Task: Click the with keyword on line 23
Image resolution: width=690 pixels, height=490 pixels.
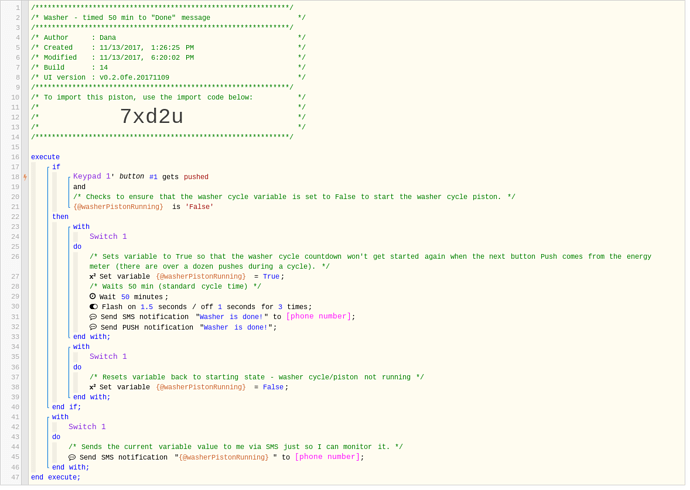Action: point(81,227)
